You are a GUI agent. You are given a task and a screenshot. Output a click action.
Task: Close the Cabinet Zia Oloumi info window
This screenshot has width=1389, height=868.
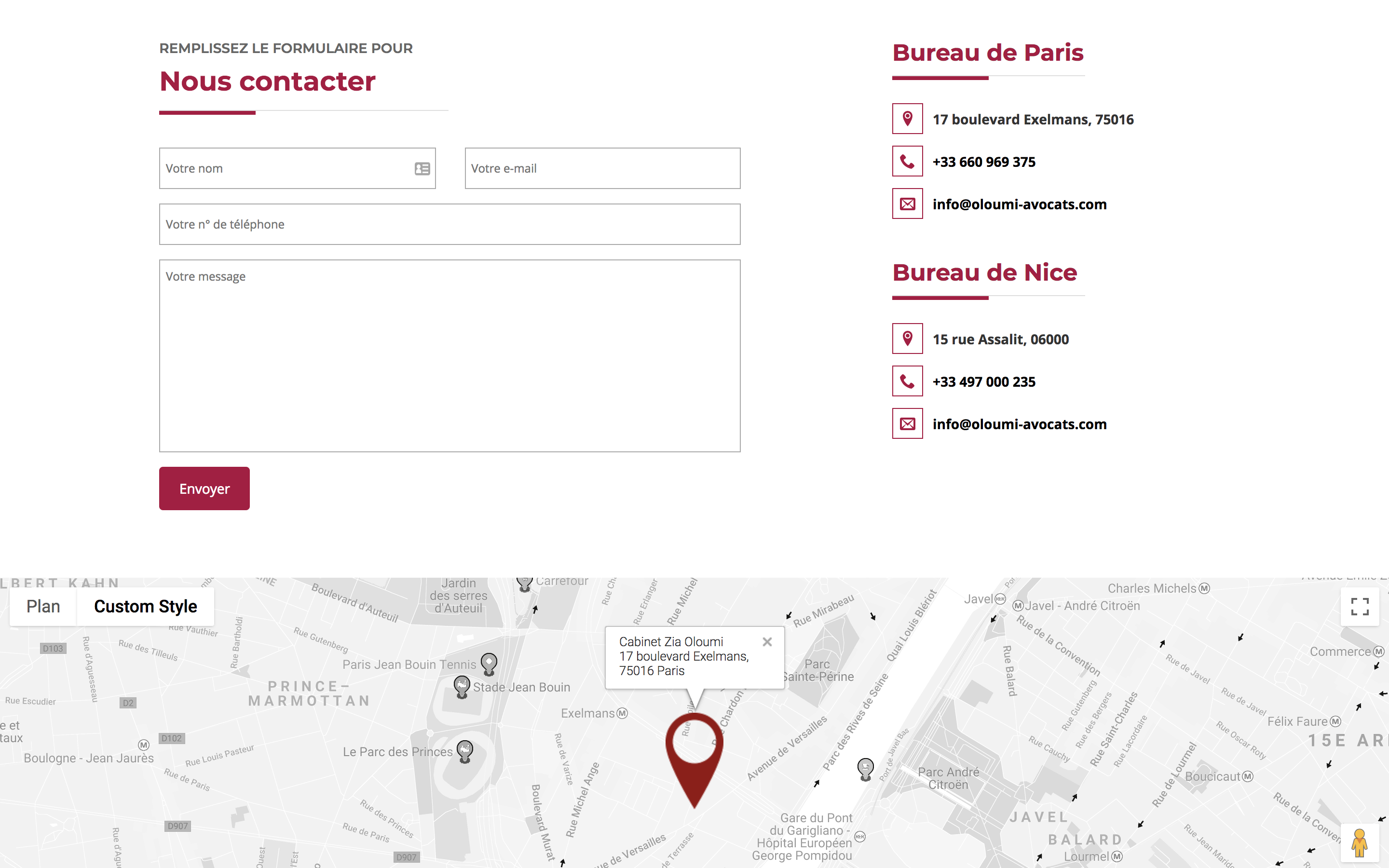[767, 642]
